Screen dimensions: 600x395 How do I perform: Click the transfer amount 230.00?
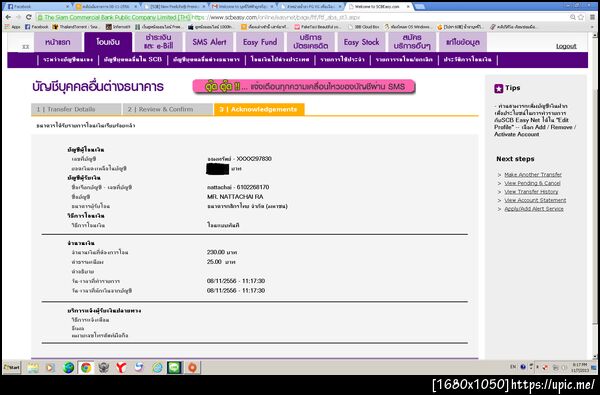click(x=216, y=252)
